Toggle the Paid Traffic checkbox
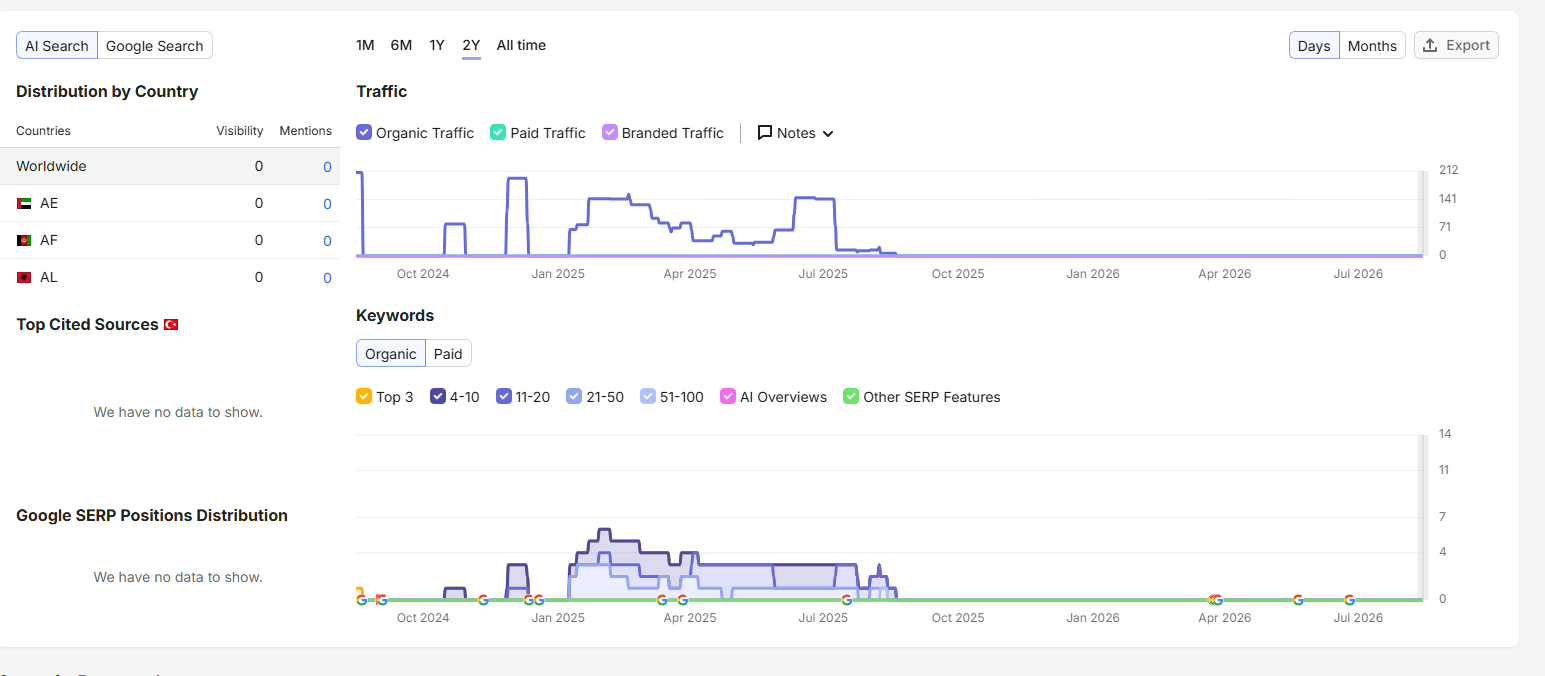The image size is (1545, 676). pos(498,132)
